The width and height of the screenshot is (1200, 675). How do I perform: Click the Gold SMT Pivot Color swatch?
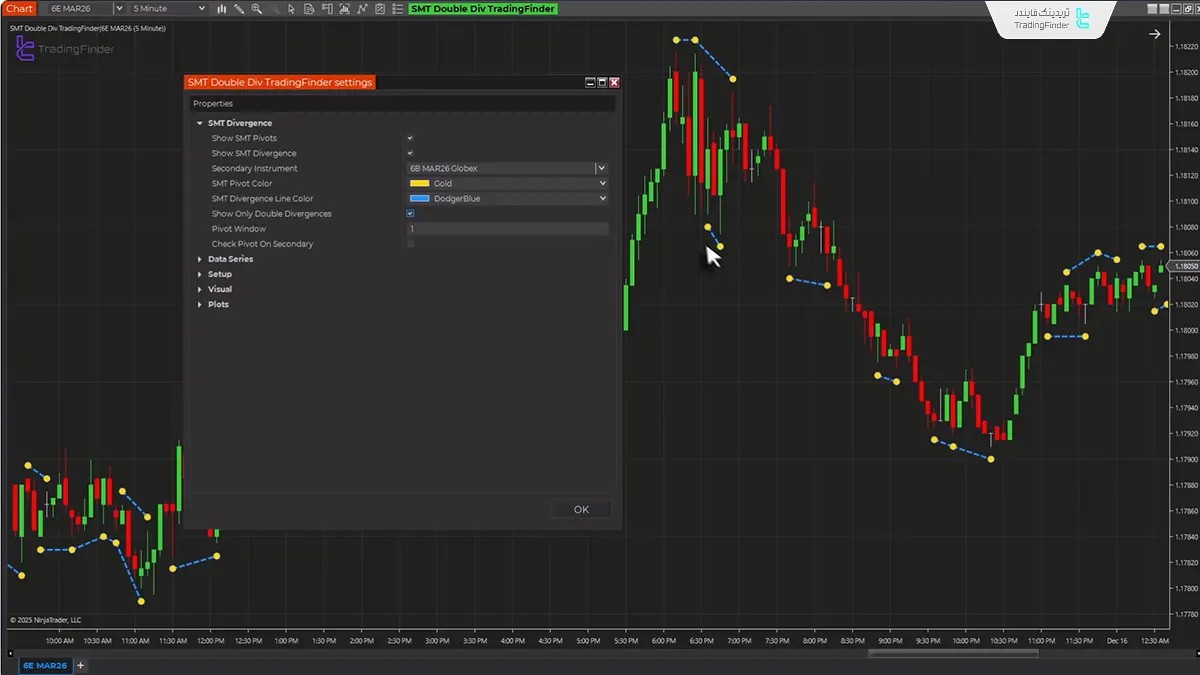pos(420,184)
